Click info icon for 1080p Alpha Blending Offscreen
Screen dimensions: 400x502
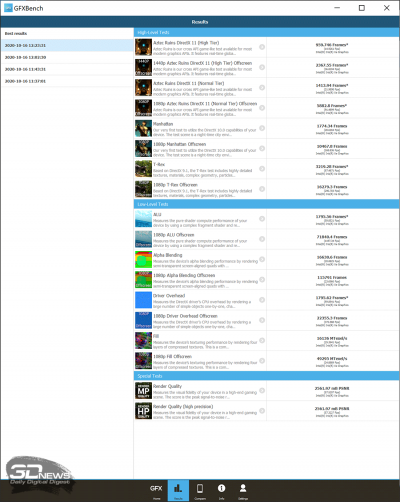[x=262, y=280]
